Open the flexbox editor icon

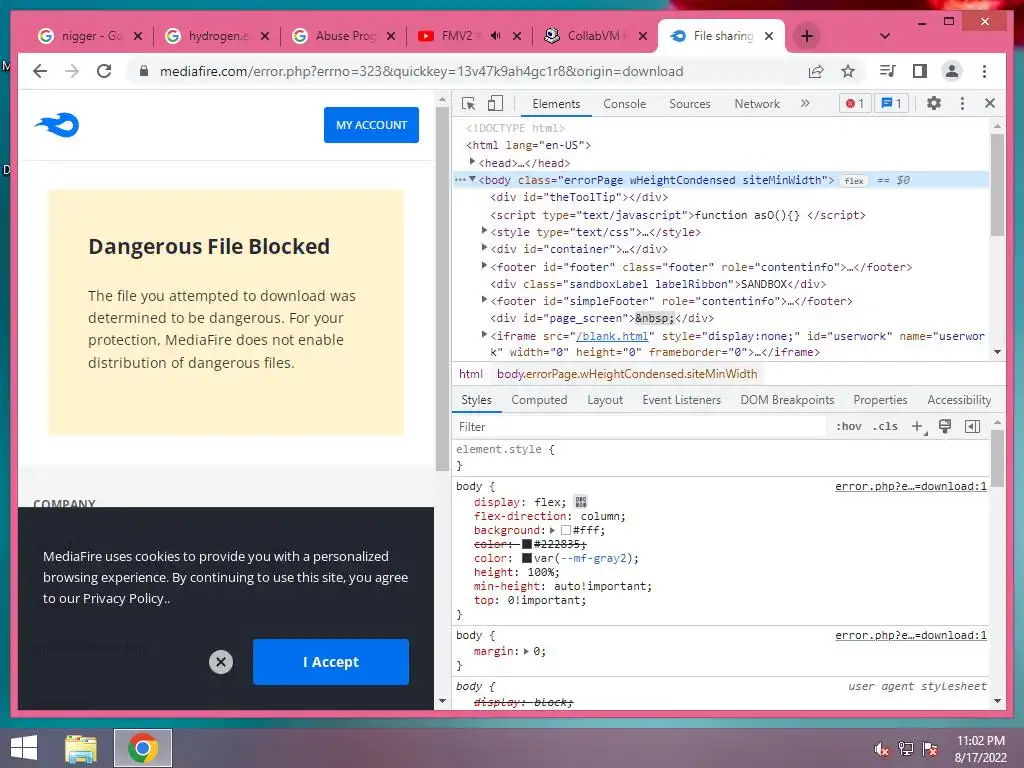581,502
